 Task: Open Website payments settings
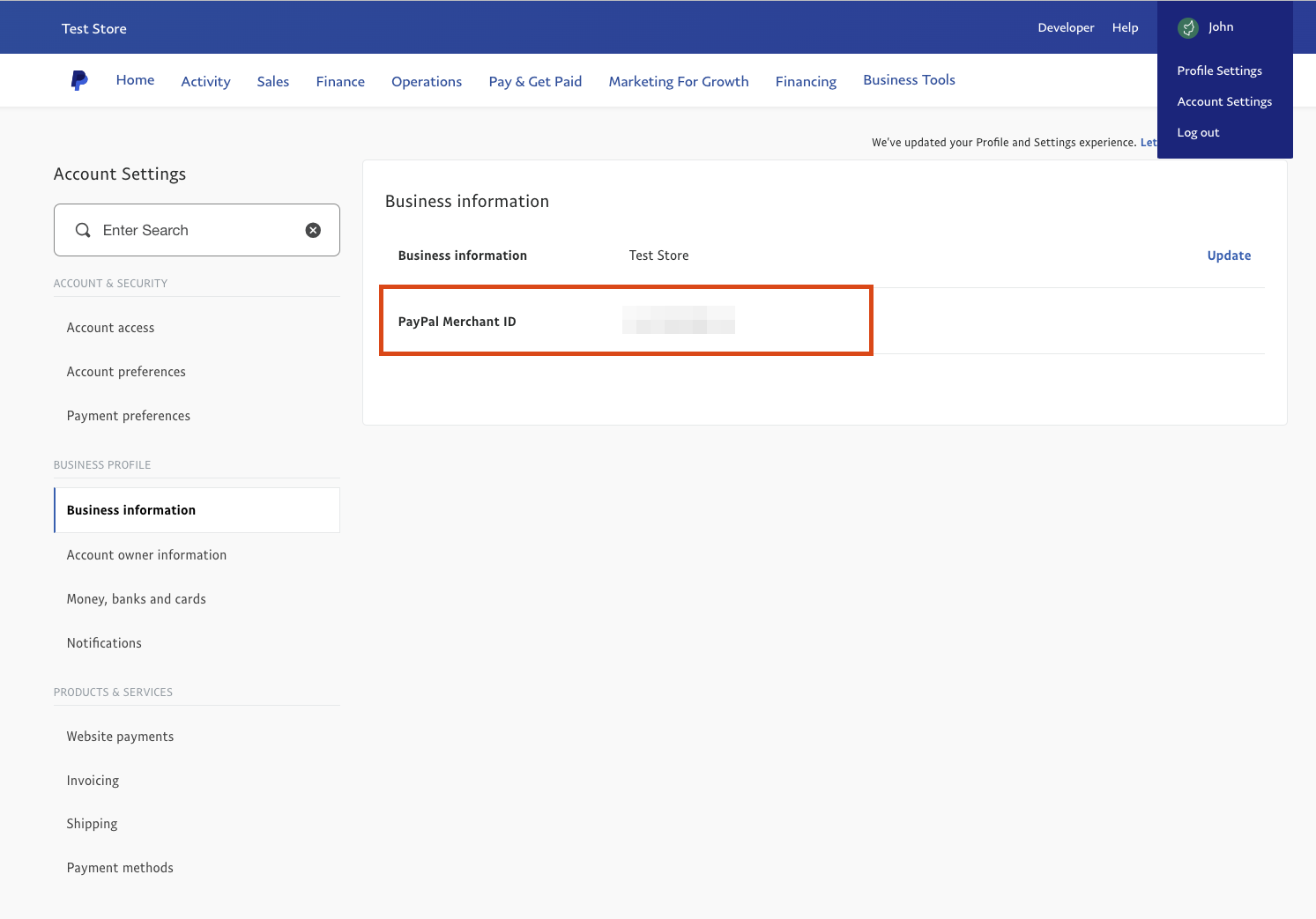pos(120,736)
